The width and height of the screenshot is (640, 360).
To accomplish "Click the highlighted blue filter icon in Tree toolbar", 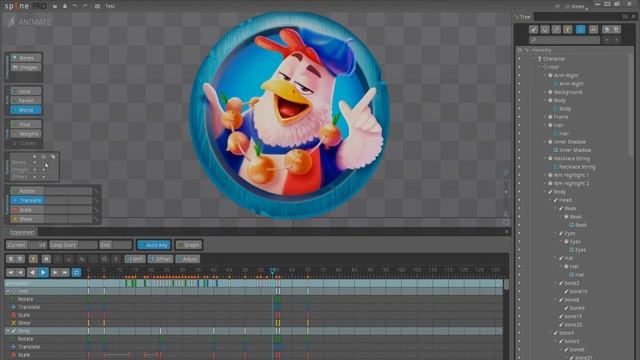I will [580, 29].
